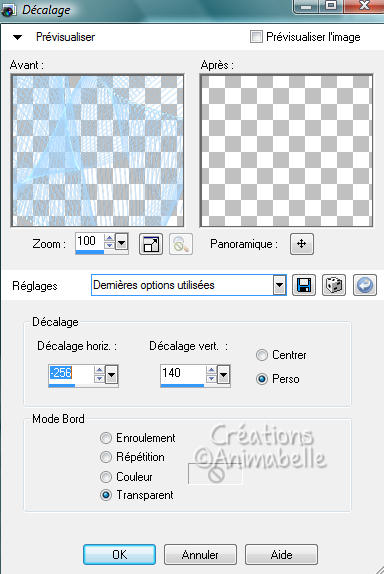
Task: Click the randomize parameters dice icon
Action: tap(334, 285)
